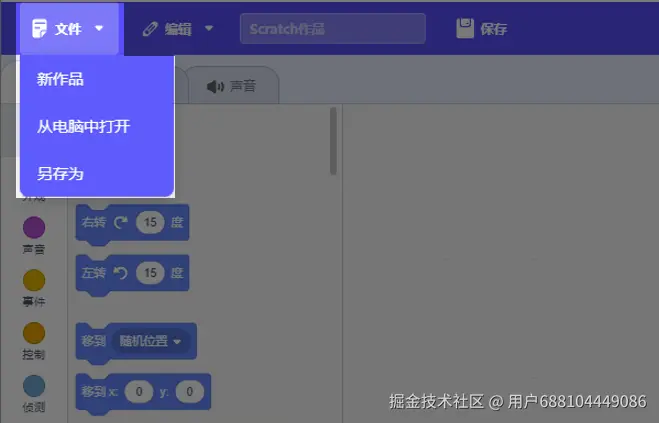Click the block palette vertical scrollbar

(x=333, y=141)
